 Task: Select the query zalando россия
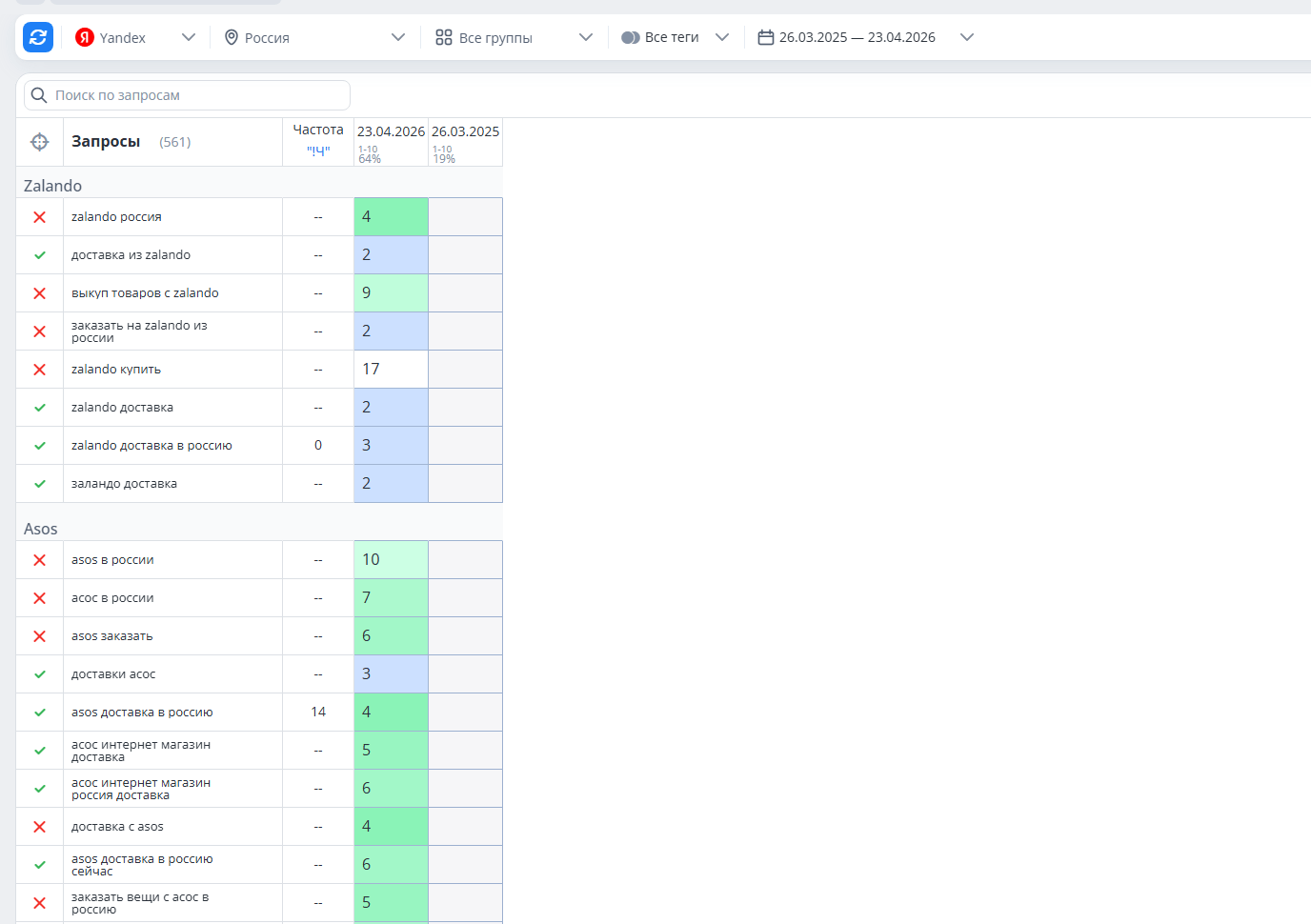(x=116, y=217)
